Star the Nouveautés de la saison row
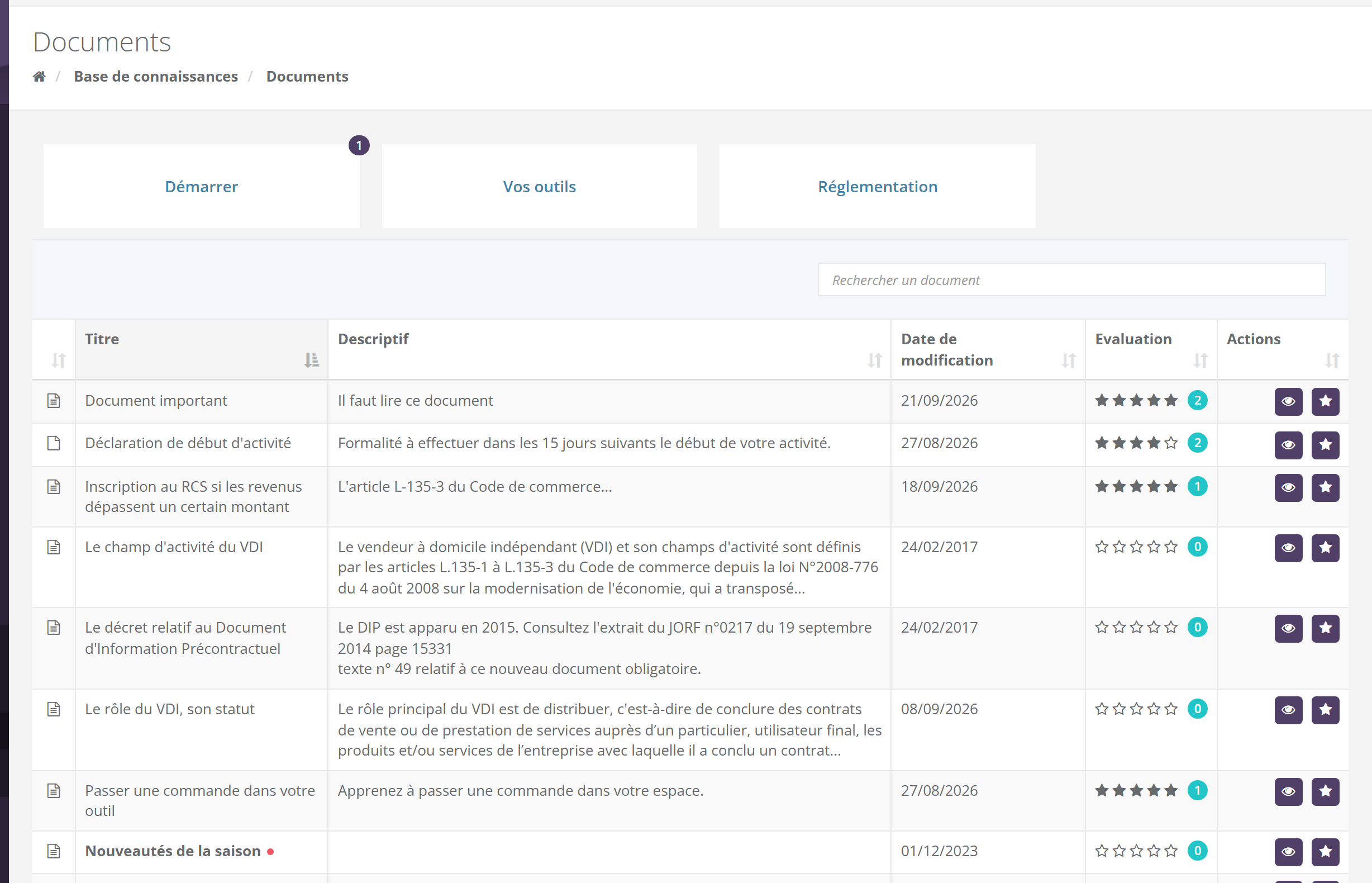 click(1325, 852)
